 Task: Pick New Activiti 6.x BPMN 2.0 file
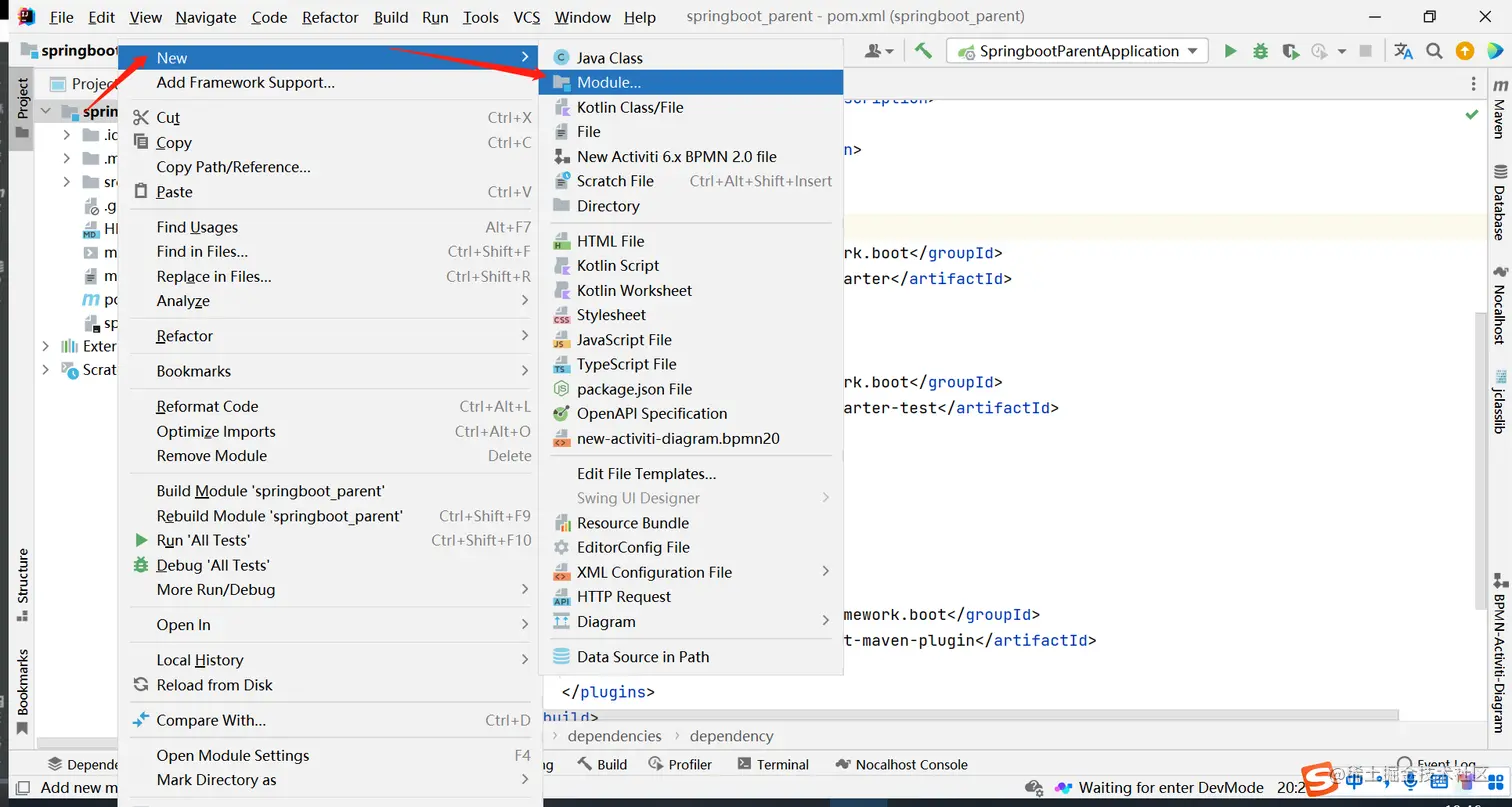[x=691, y=156]
